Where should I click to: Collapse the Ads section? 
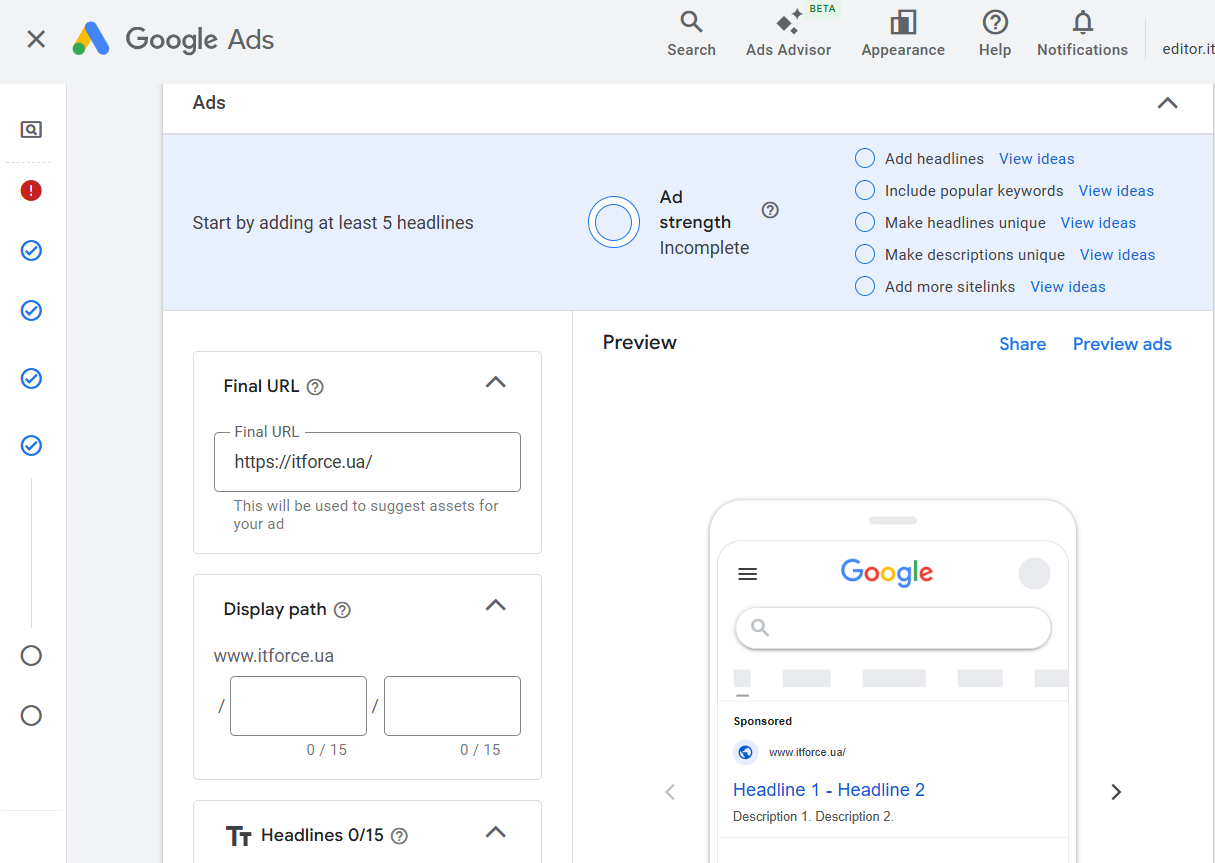[1167, 103]
